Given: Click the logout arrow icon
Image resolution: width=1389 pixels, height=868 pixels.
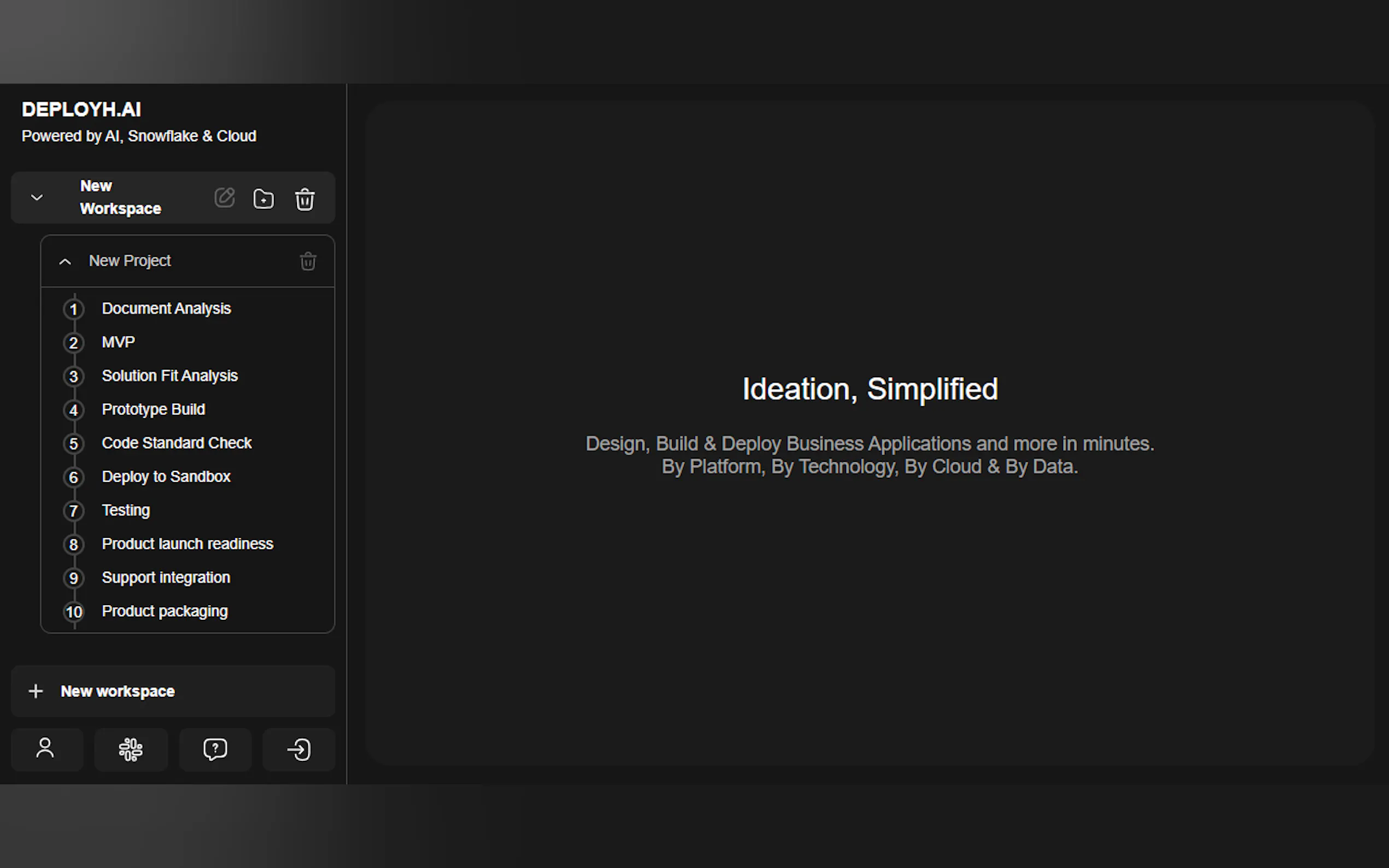Looking at the screenshot, I should tap(299, 749).
